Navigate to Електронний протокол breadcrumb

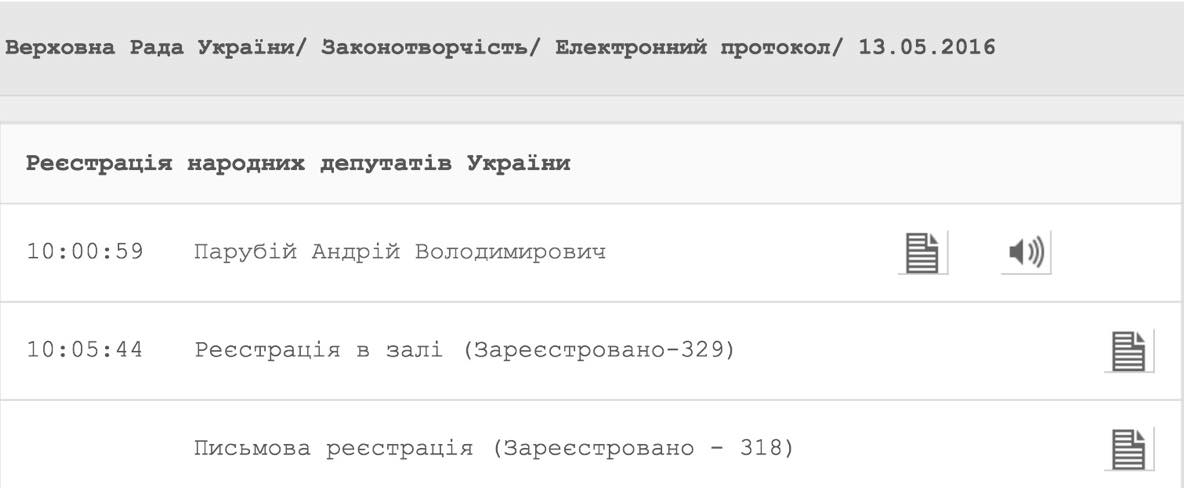(693, 48)
